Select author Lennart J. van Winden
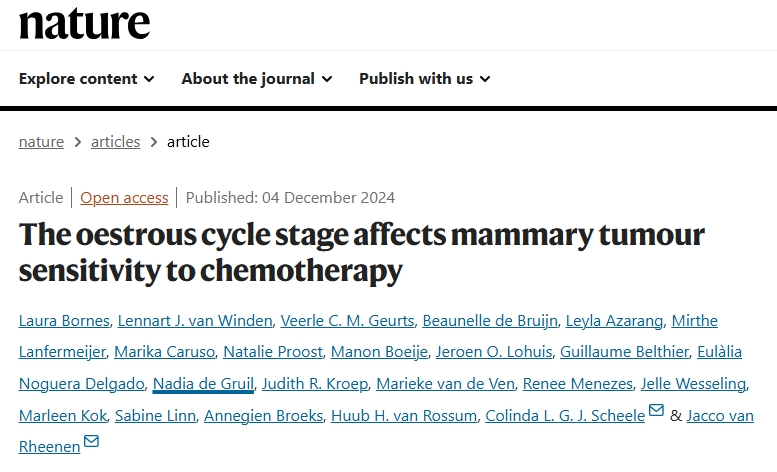The height and width of the screenshot is (472, 777). [194, 321]
